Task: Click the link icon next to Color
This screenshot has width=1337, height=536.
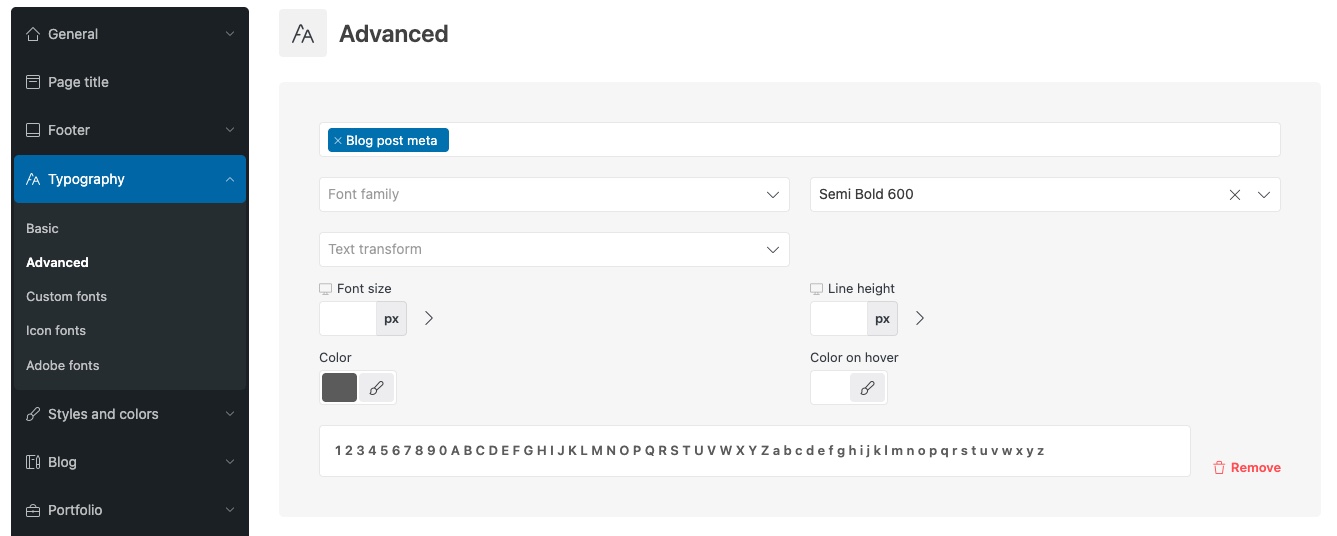Action: (x=376, y=388)
